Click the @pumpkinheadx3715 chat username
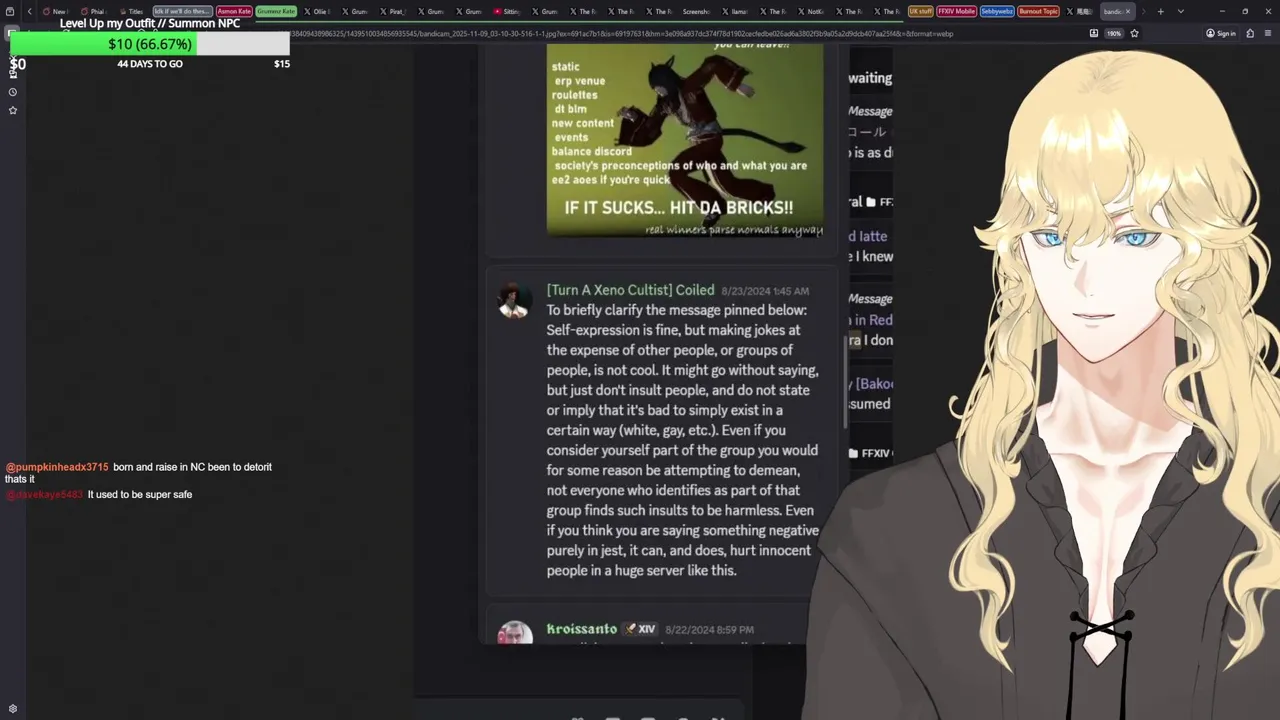The width and height of the screenshot is (1280, 720). click(x=57, y=467)
